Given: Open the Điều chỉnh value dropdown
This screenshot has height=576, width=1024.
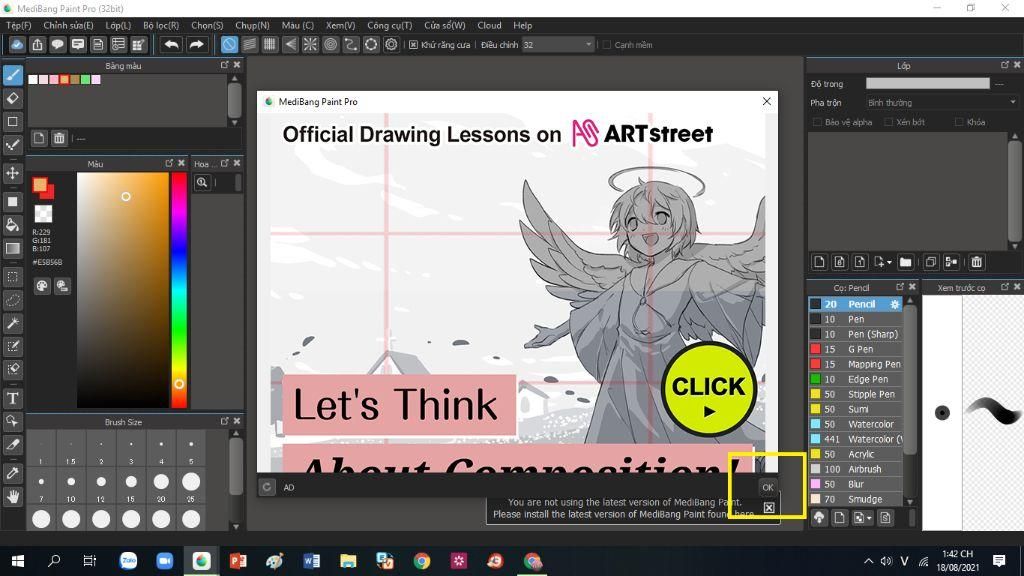Looking at the screenshot, I should (x=558, y=44).
